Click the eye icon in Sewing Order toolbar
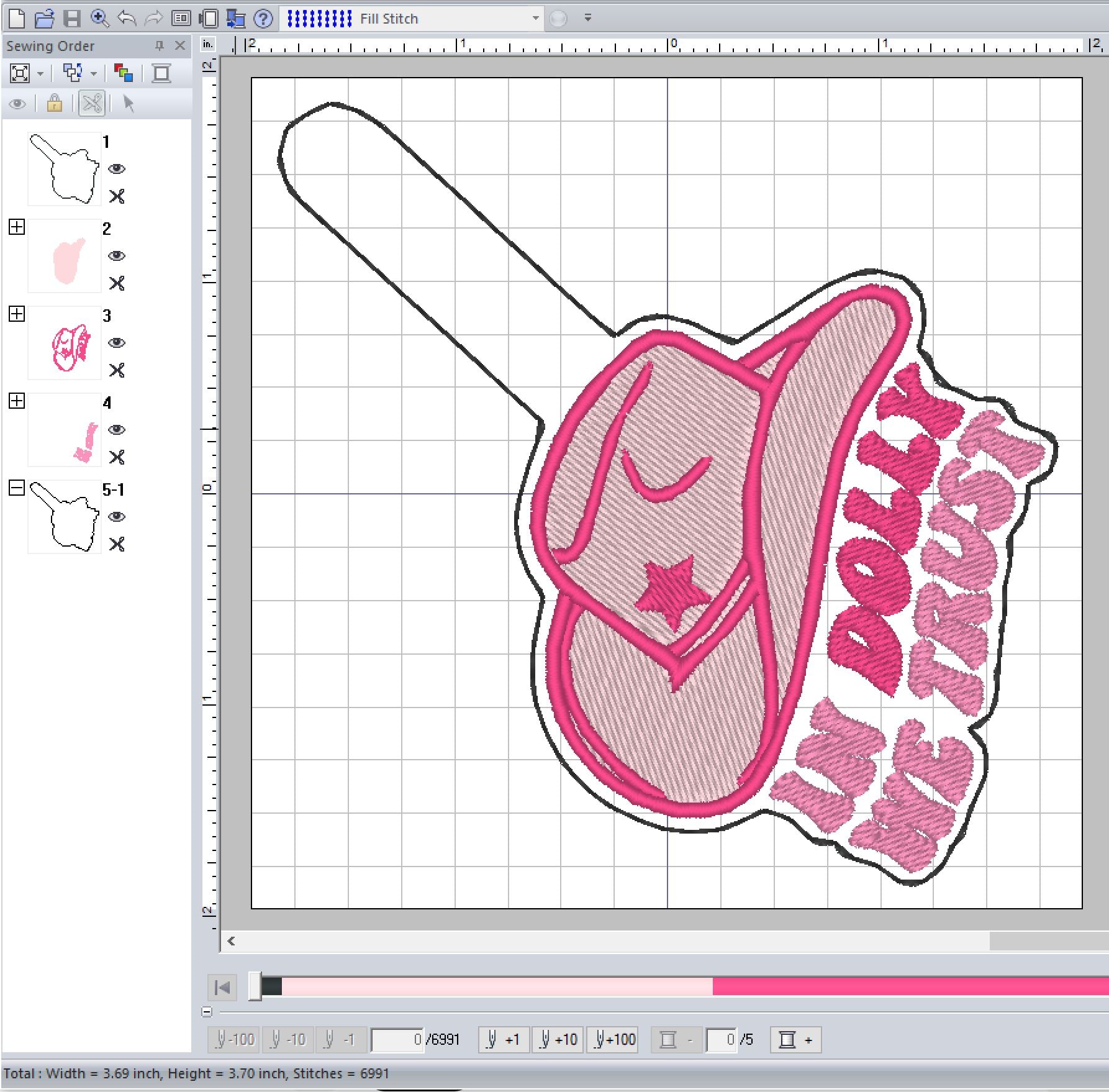This screenshot has width=1109, height=1092. click(x=18, y=104)
